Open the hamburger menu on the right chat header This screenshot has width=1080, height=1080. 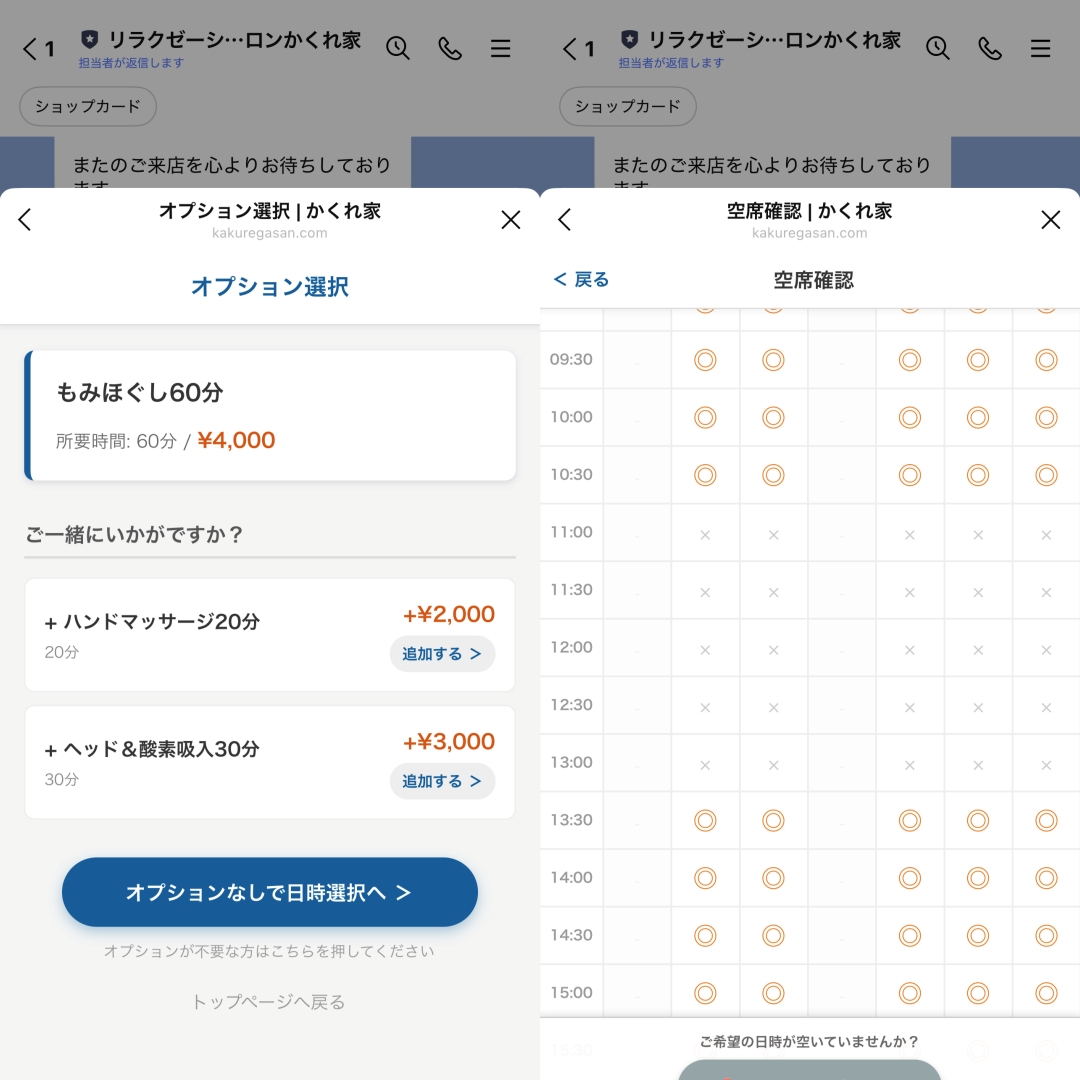pyautogui.click(x=1040, y=47)
